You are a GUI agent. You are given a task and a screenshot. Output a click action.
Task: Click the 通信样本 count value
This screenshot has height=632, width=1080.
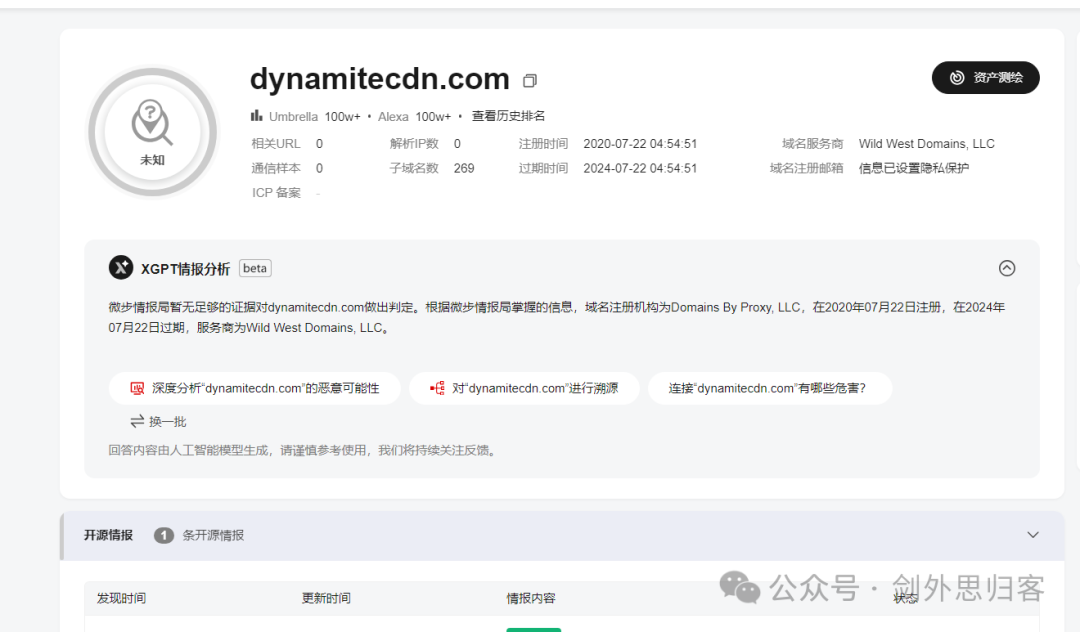tap(320, 169)
